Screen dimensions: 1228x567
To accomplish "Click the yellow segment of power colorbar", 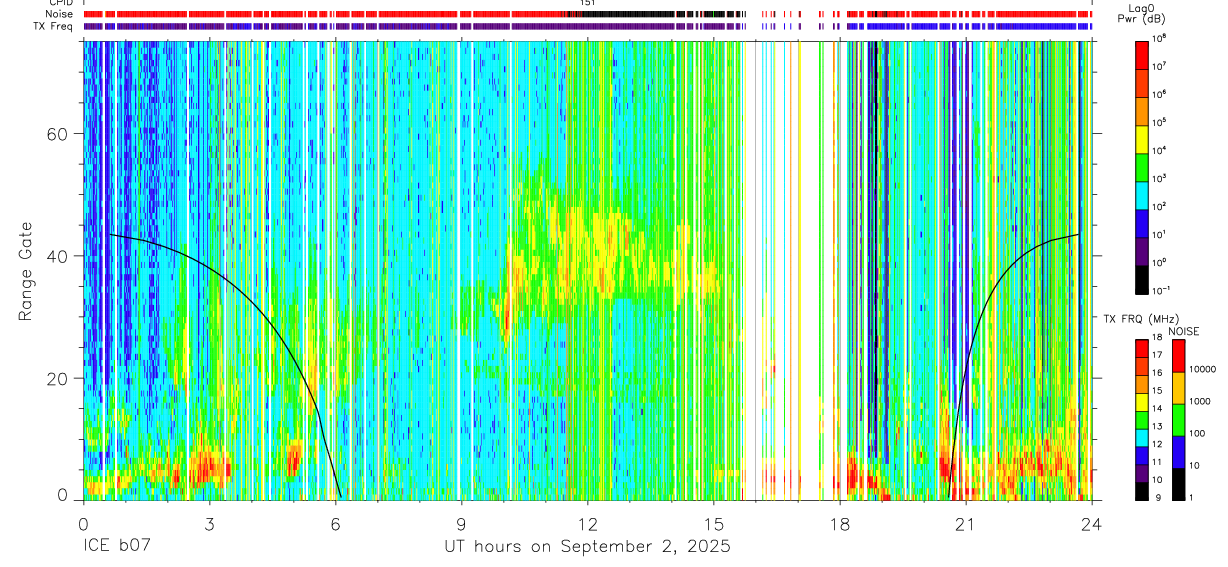I will 1142,138.
